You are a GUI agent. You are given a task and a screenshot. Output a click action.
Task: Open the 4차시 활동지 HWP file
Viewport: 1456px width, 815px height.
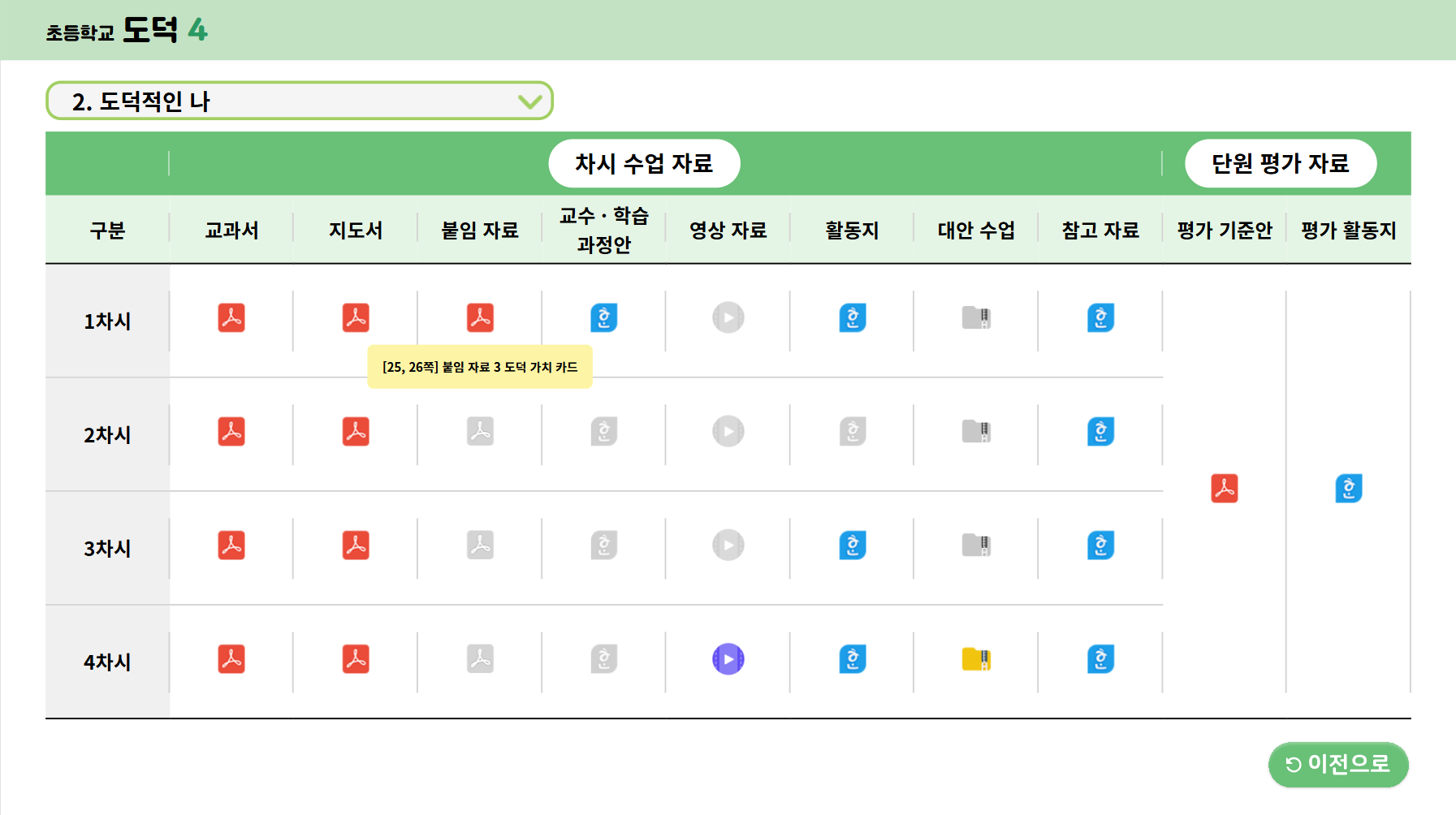coord(852,660)
